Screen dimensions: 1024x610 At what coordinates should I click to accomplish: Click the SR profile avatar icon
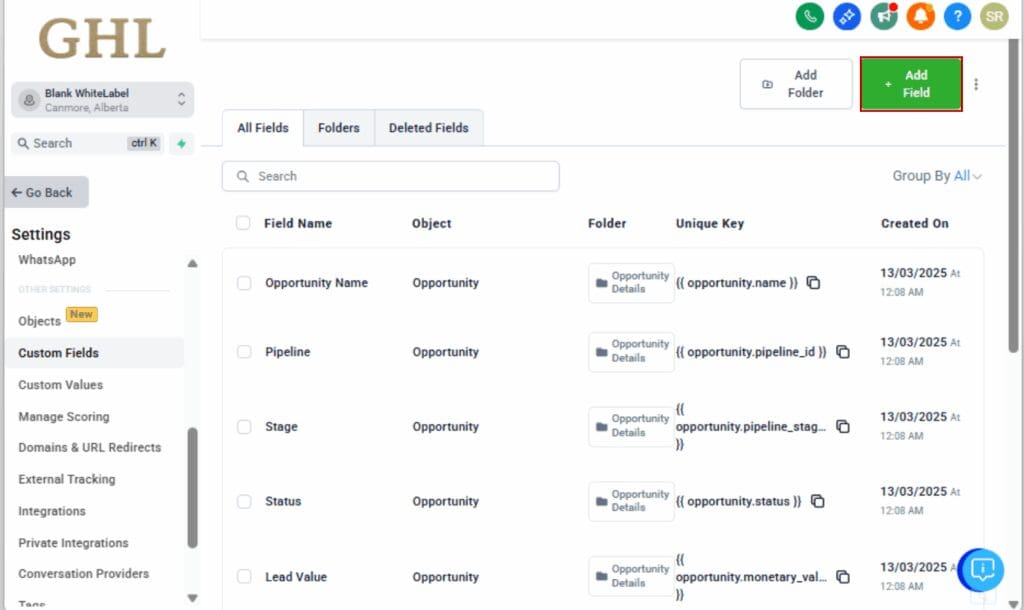[x=993, y=16]
